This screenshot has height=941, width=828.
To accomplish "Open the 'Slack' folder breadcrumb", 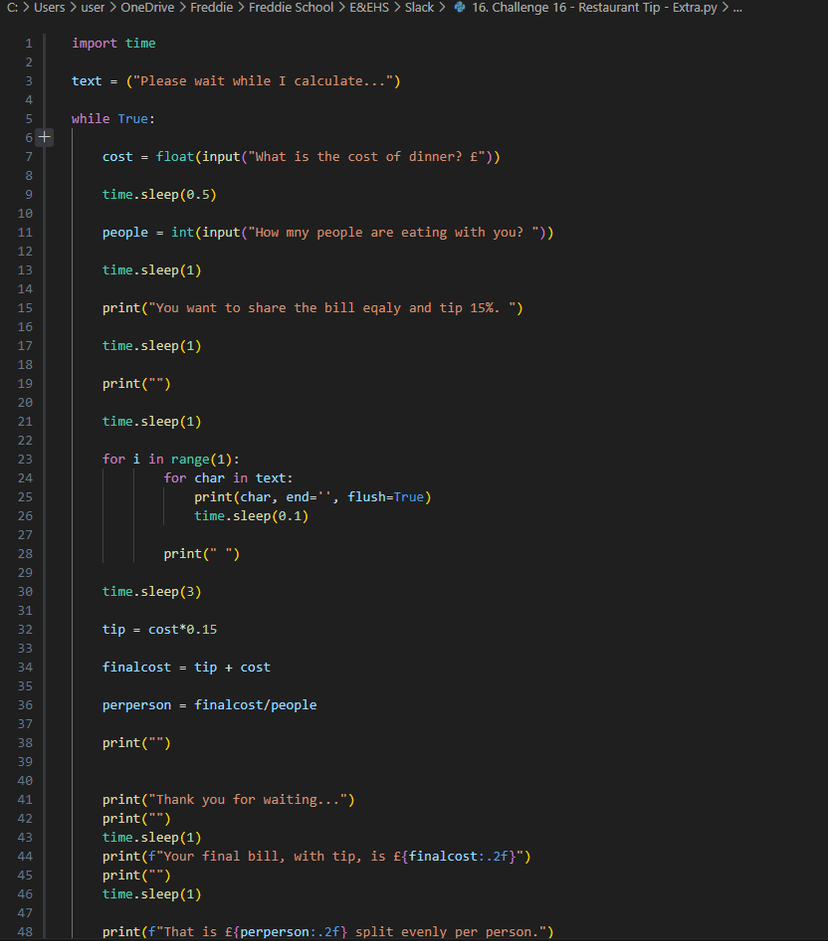I will point(419,8).
